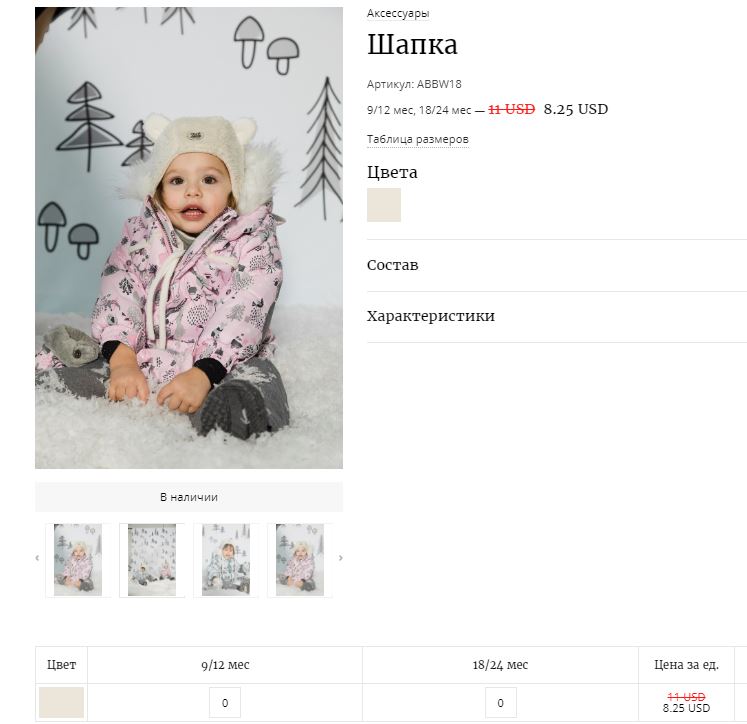Go to the Аксессуары category link

pyautogui.click(x=398, y=14)
